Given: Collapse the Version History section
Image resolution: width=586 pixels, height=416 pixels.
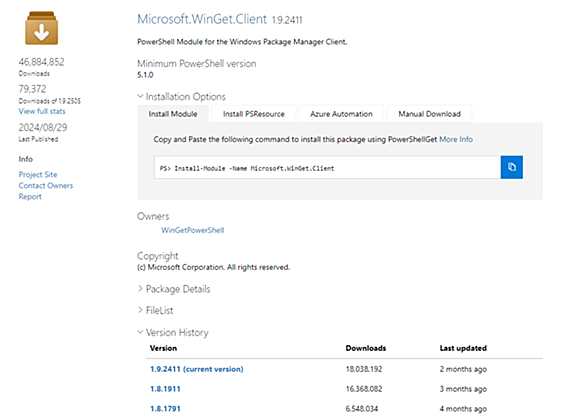Looking at the screenshot, I should (x=173, y=332).
